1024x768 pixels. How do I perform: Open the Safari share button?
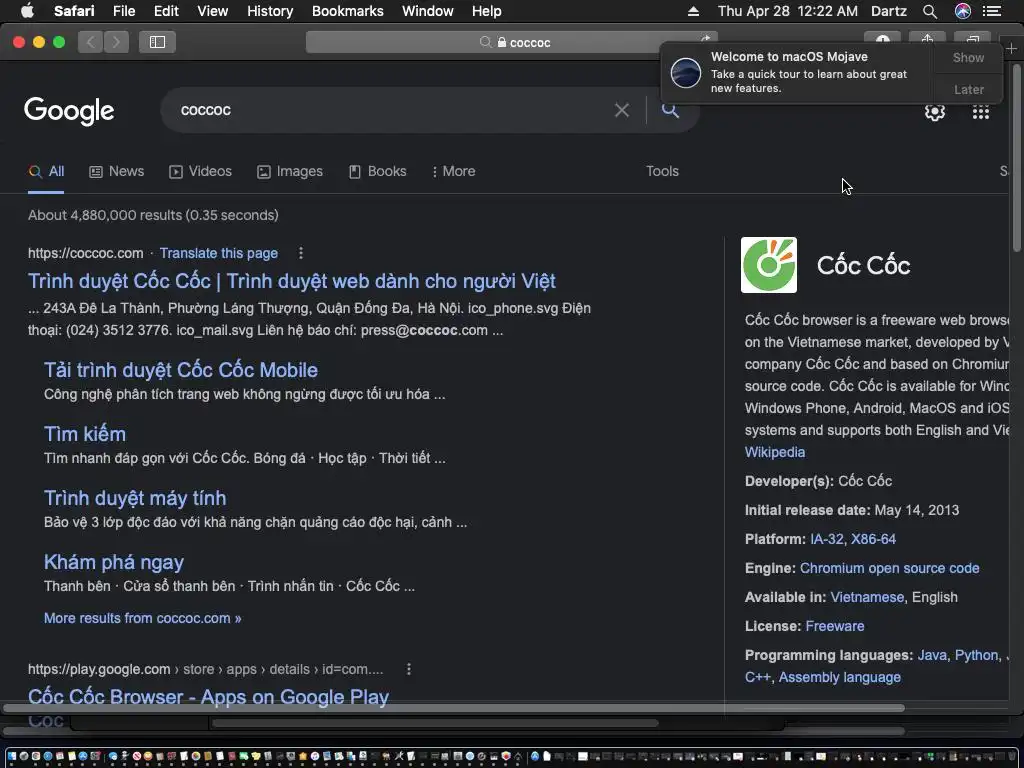(x=927, y=39)
